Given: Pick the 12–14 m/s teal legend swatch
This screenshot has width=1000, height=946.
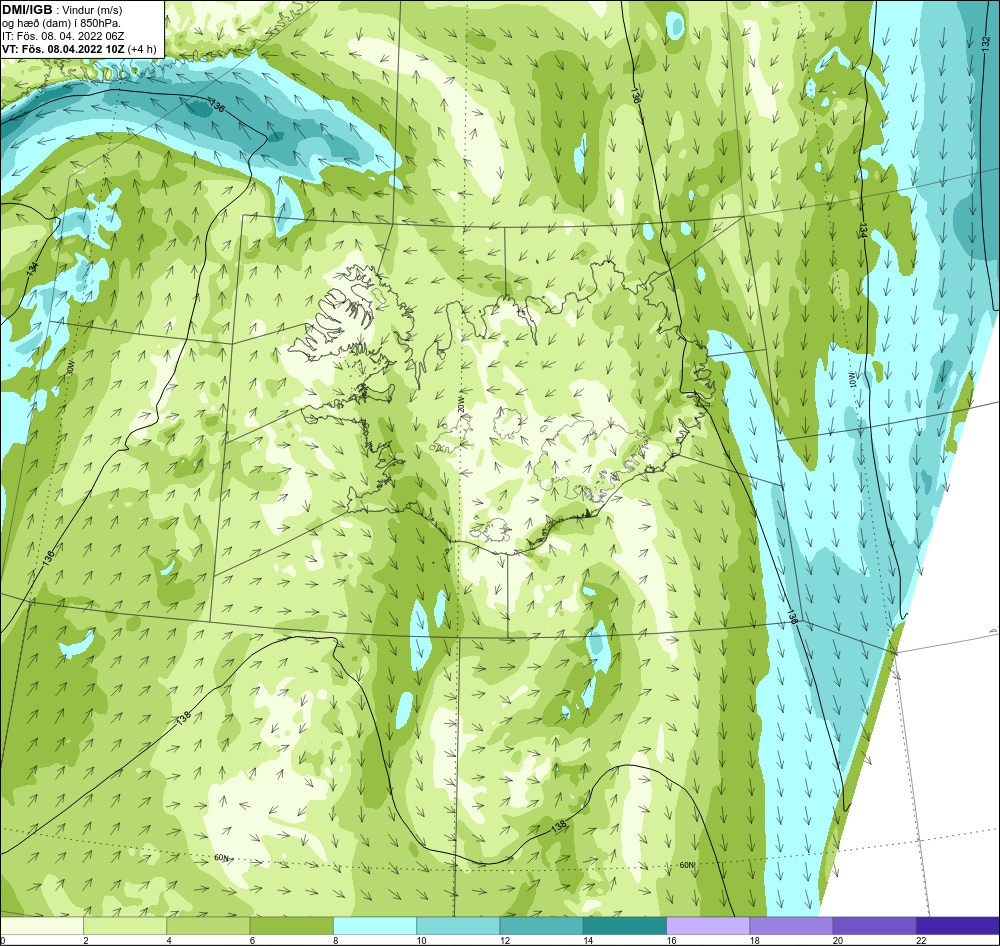Looking at the screenshot, I should [x=541, y=925].
